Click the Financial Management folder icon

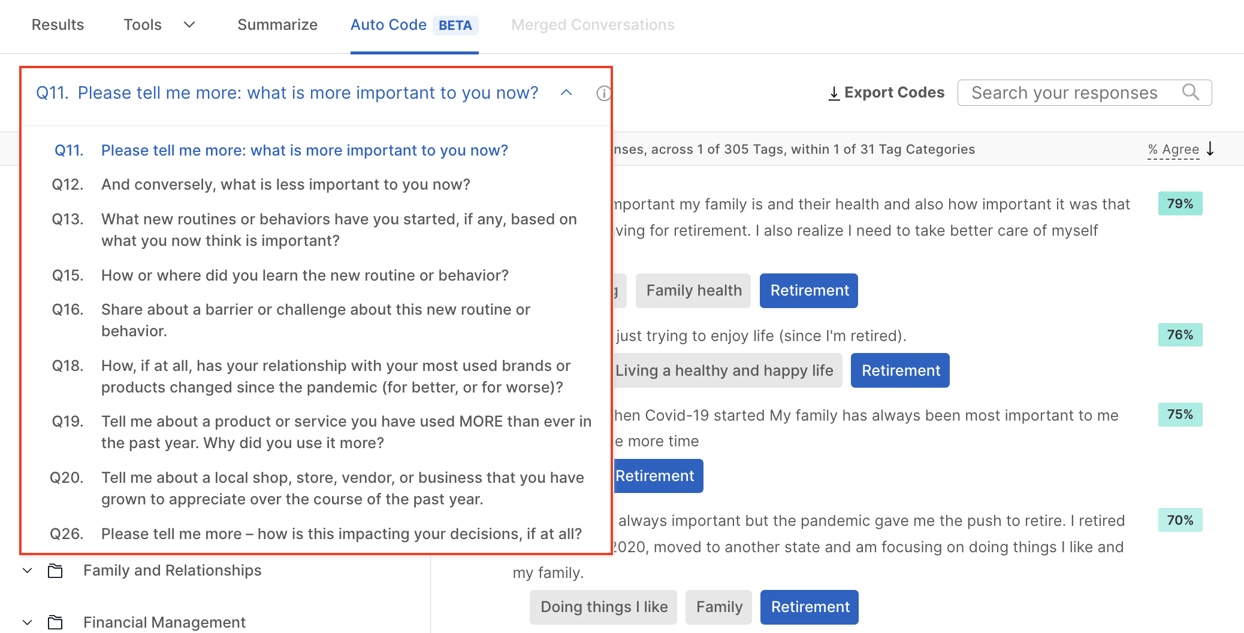coord(55,622)
